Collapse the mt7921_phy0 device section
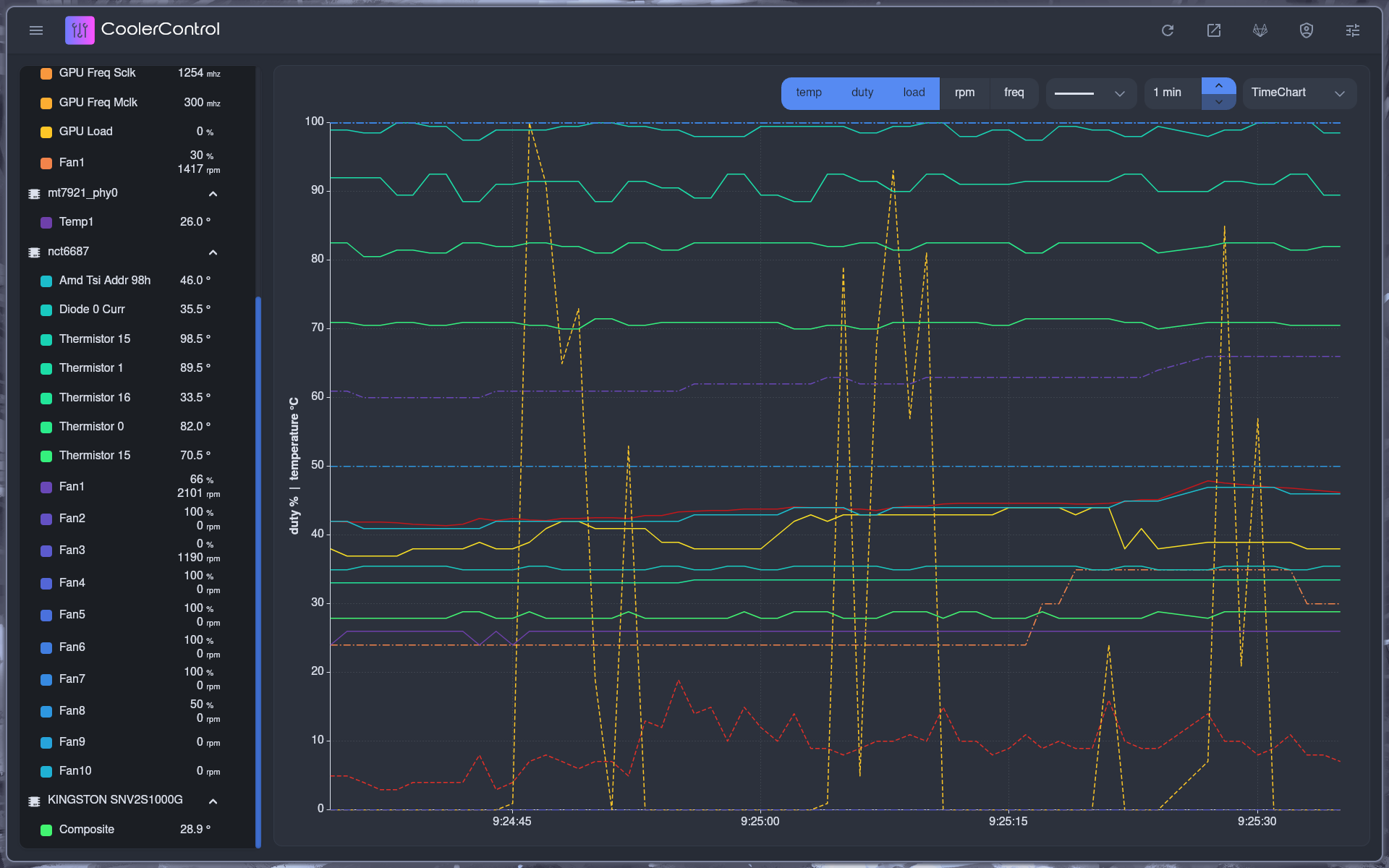Image resolution: width=1389 pixels, height=868 pixels. click(213, 194)
